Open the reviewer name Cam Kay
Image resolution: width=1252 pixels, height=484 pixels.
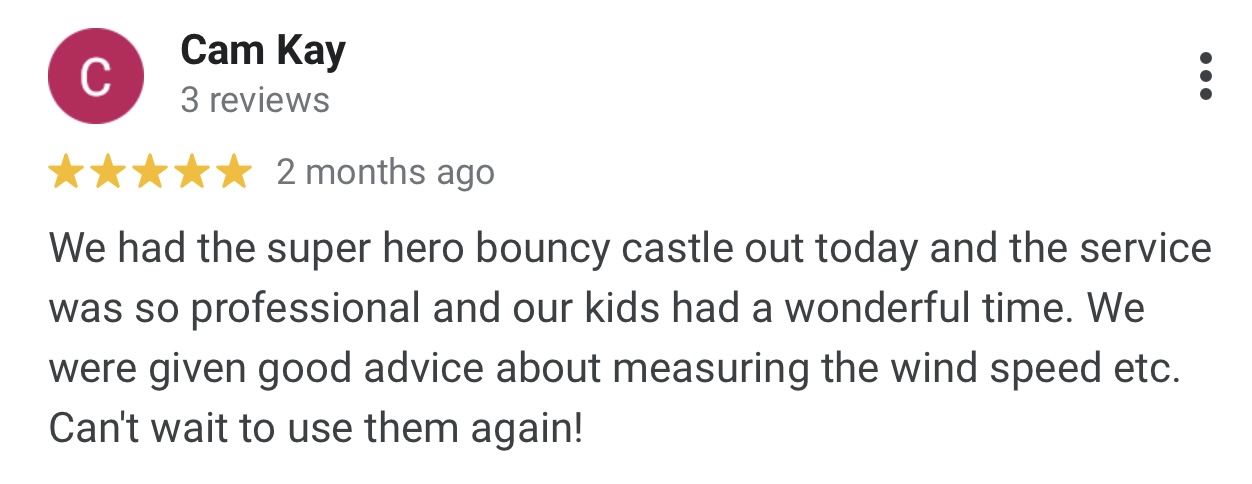263,51
